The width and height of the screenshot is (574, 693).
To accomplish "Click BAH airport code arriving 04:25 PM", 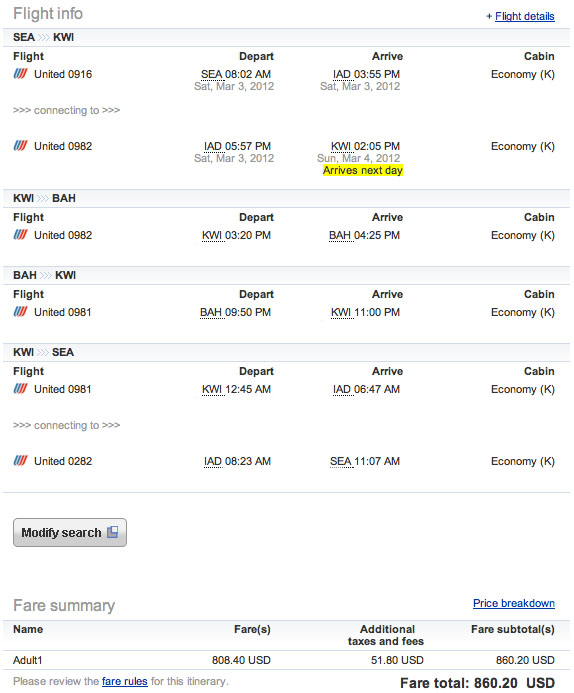I will tap(339, 236).
